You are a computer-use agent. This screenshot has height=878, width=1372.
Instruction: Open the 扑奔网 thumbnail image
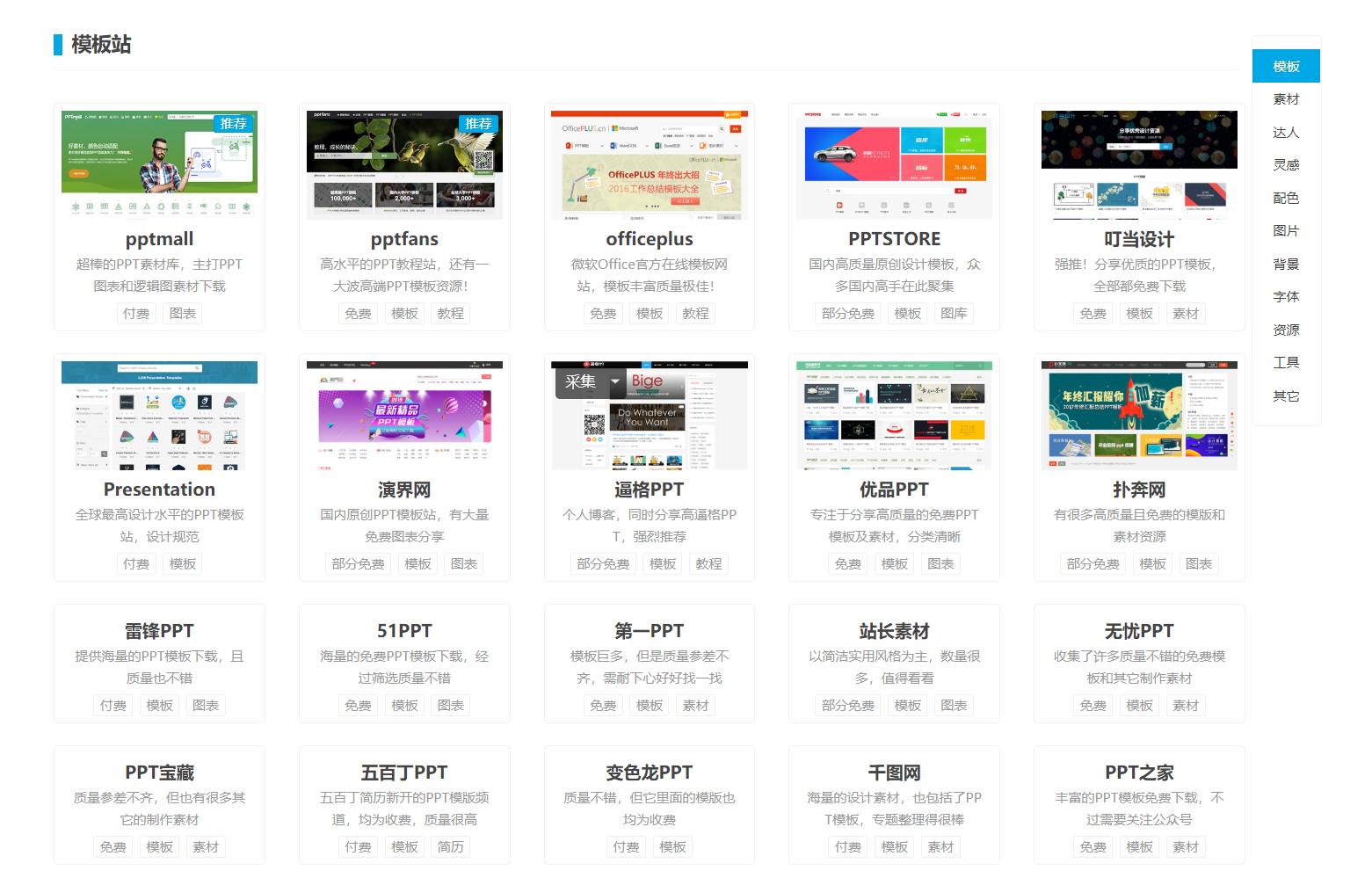coord(1139,415)
